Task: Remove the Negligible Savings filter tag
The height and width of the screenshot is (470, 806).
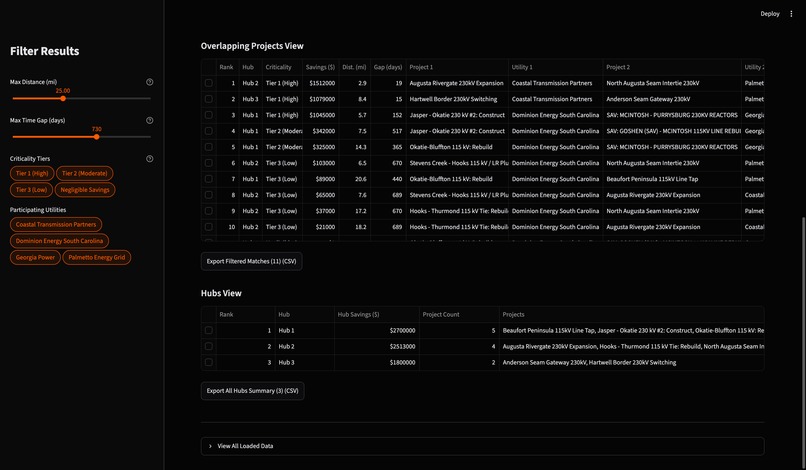Action: pos(85,190)
